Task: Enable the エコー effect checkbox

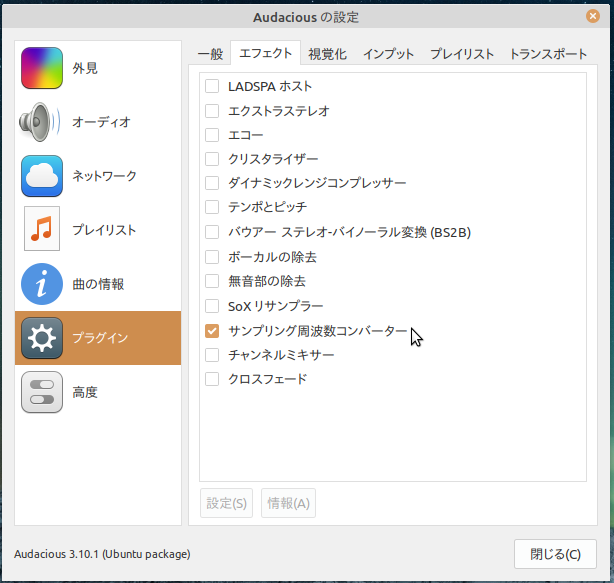Action: pyautogui.click(x=212, y=135)
